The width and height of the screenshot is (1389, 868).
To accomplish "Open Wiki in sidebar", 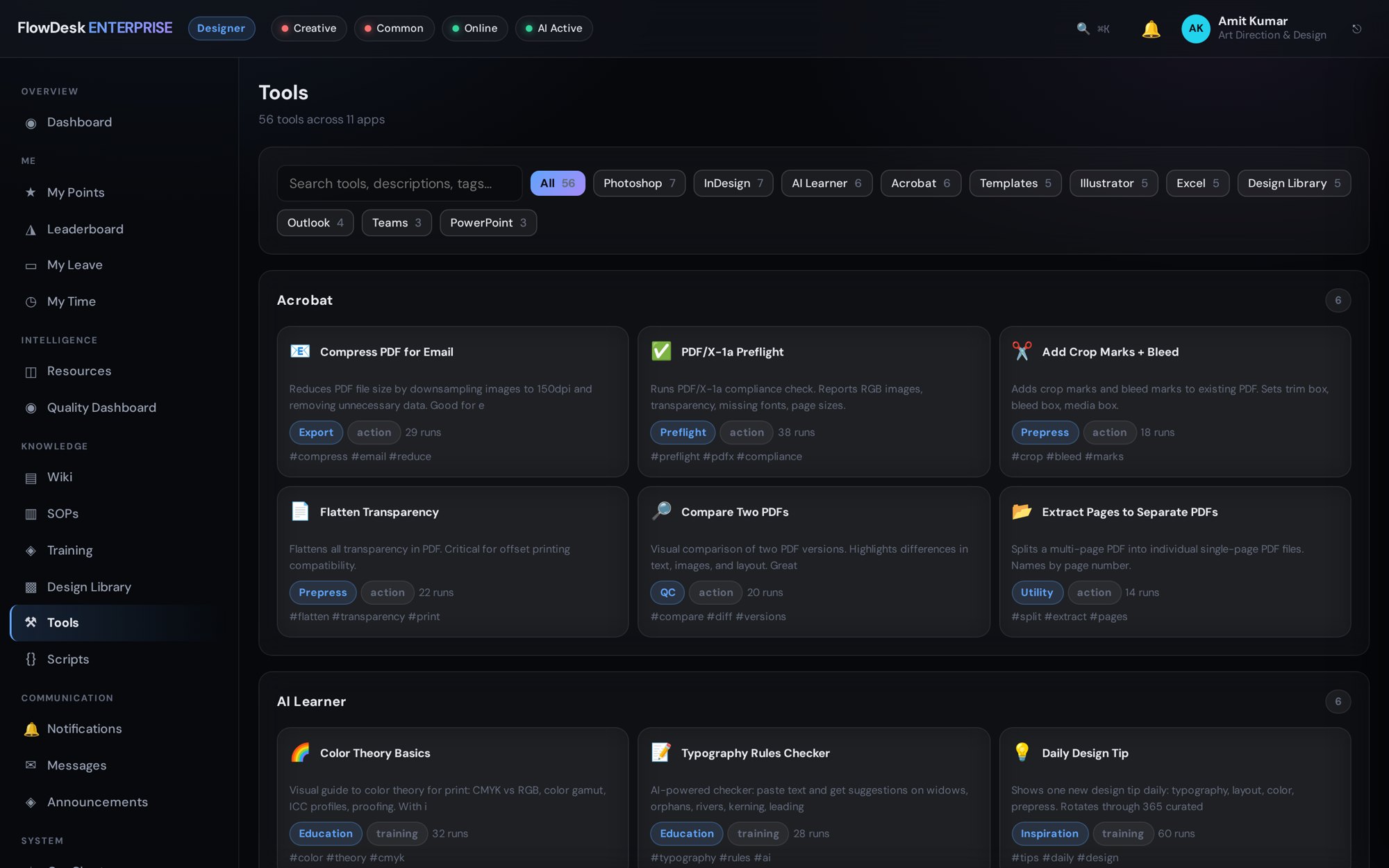I will (119, 477).
